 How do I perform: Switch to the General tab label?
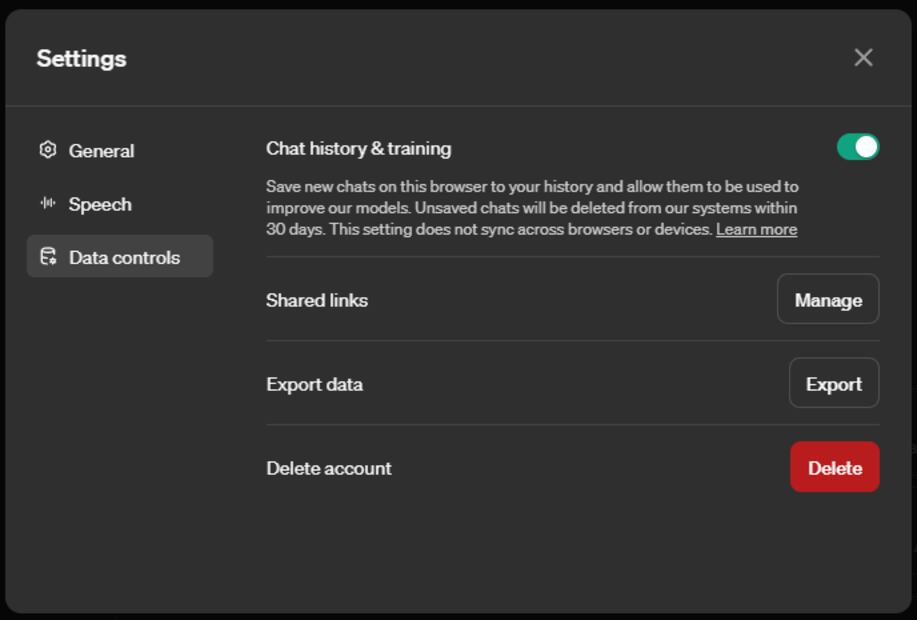(x=101, y=151)
